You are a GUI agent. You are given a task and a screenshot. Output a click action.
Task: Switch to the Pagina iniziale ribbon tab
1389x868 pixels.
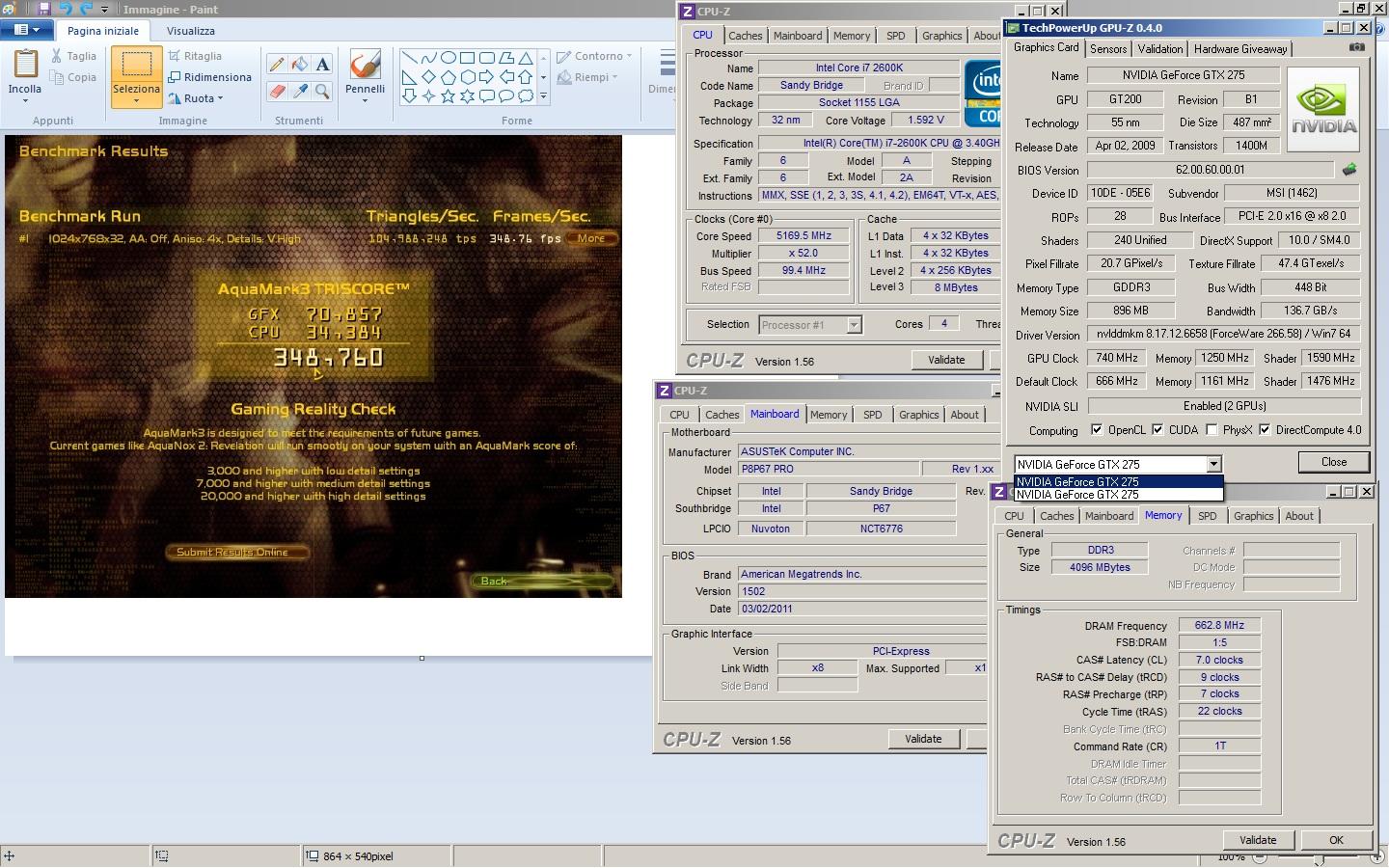pyautogui.click(x=103, y=31)
